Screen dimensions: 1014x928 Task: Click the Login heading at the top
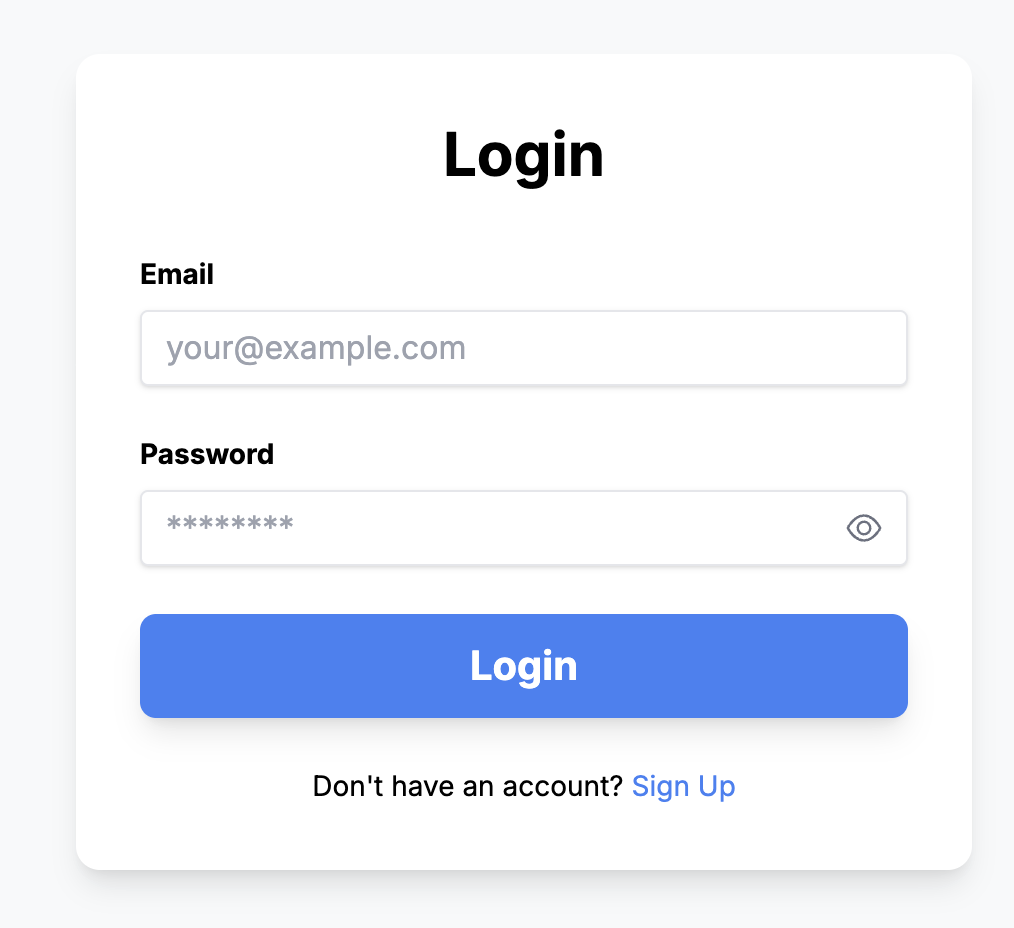(x=523, y=155)
